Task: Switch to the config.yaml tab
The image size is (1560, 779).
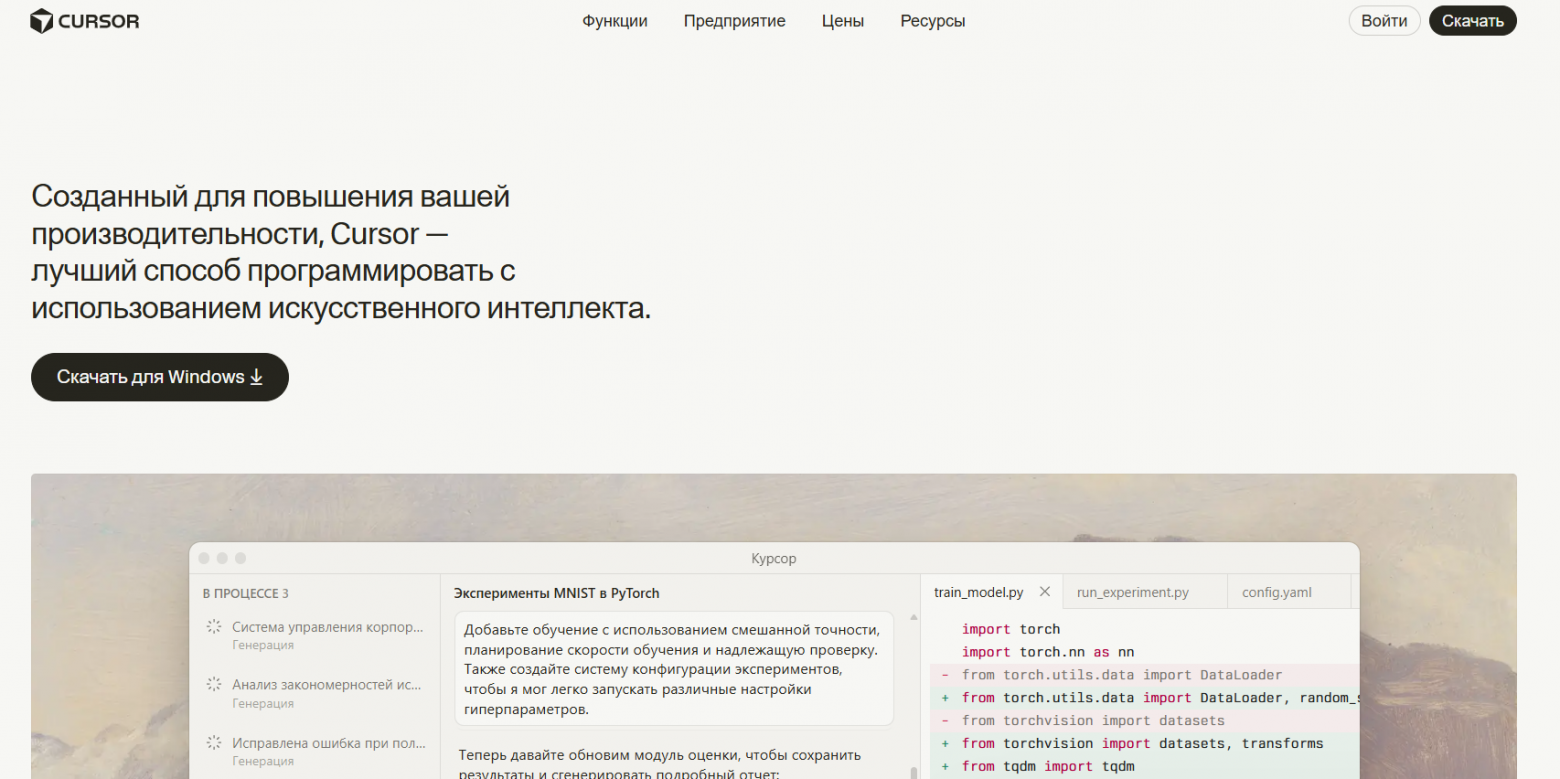Action: (x=1276, y=592)
